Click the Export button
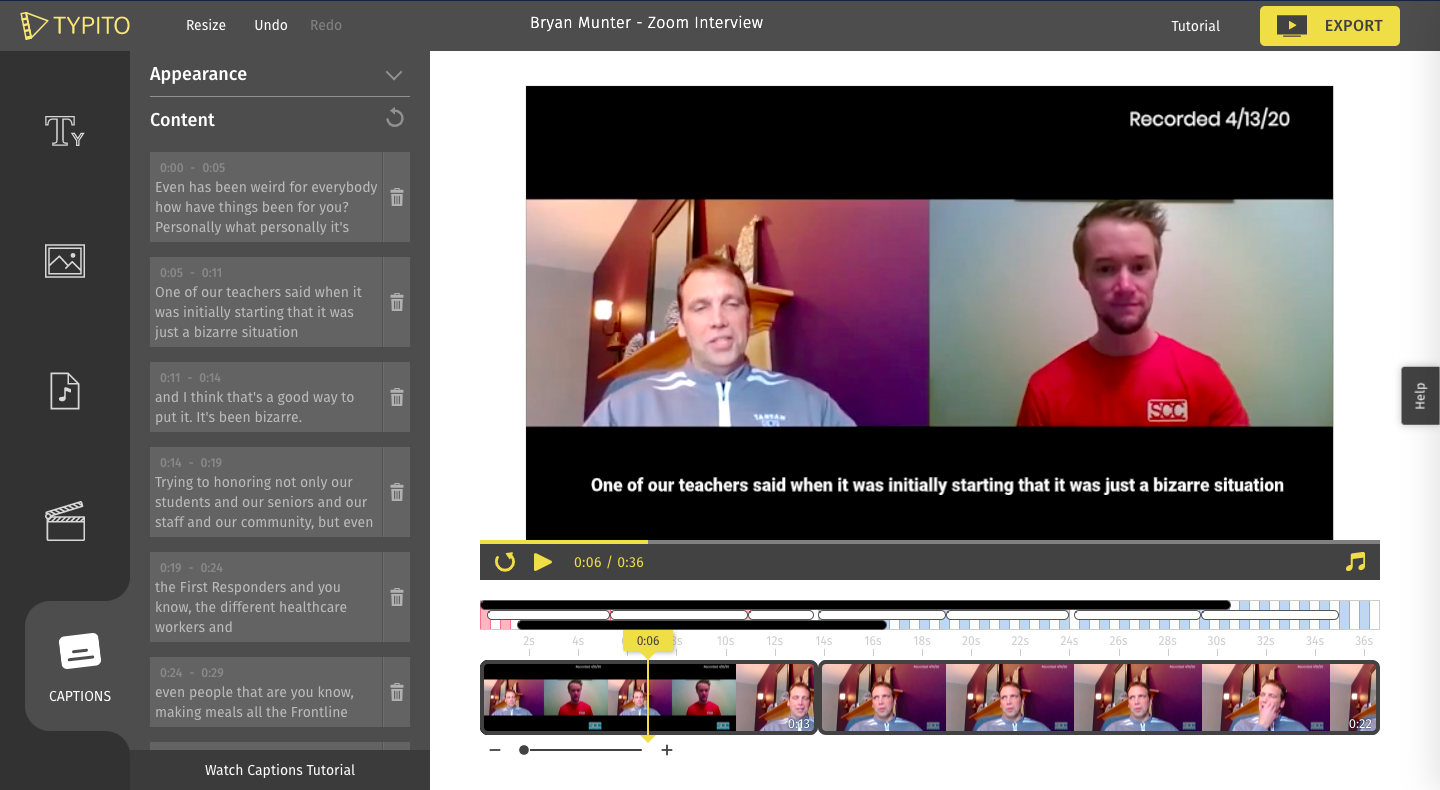 [x=1330, y=26]
